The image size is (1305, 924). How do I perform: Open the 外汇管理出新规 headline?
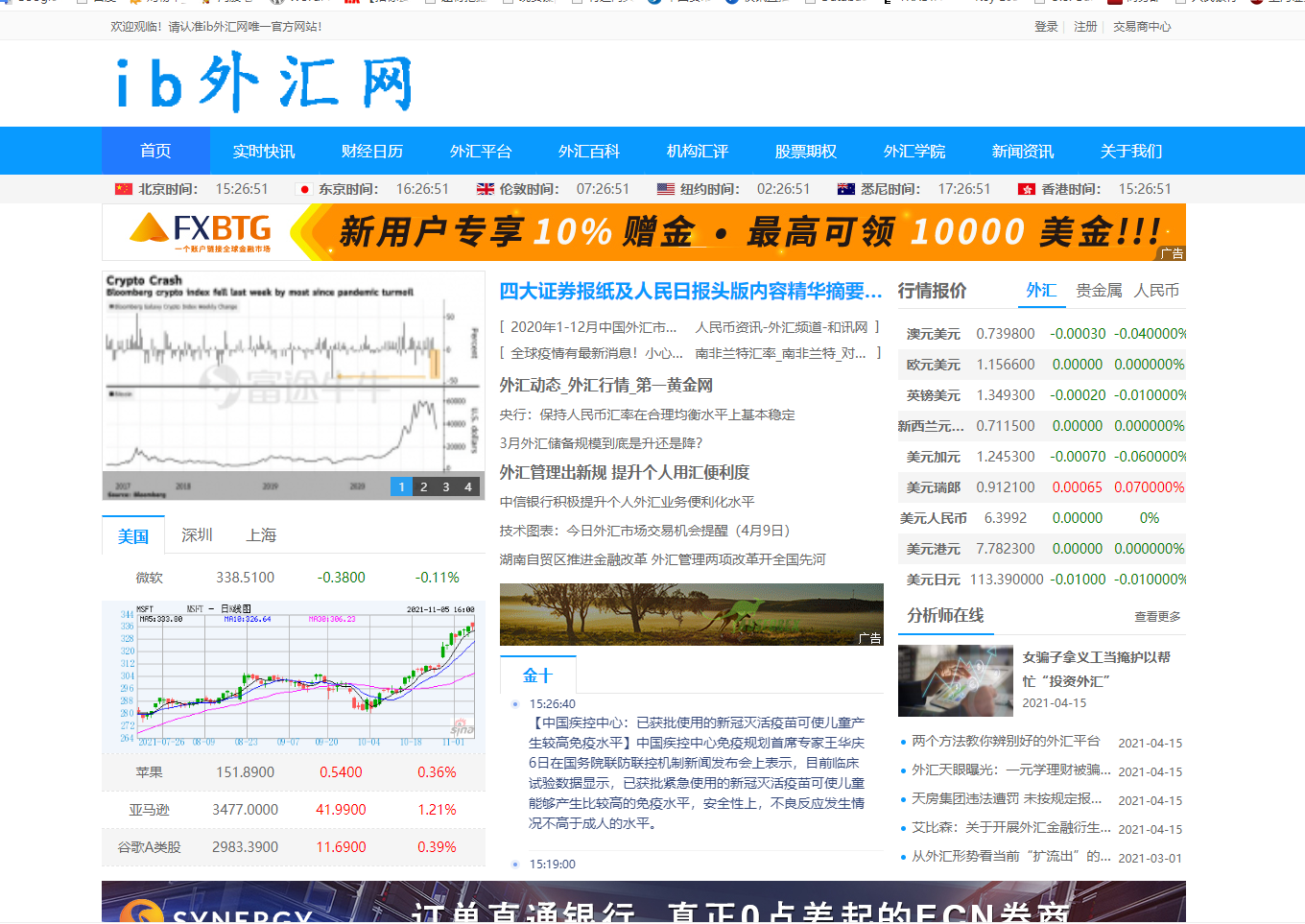625,472
